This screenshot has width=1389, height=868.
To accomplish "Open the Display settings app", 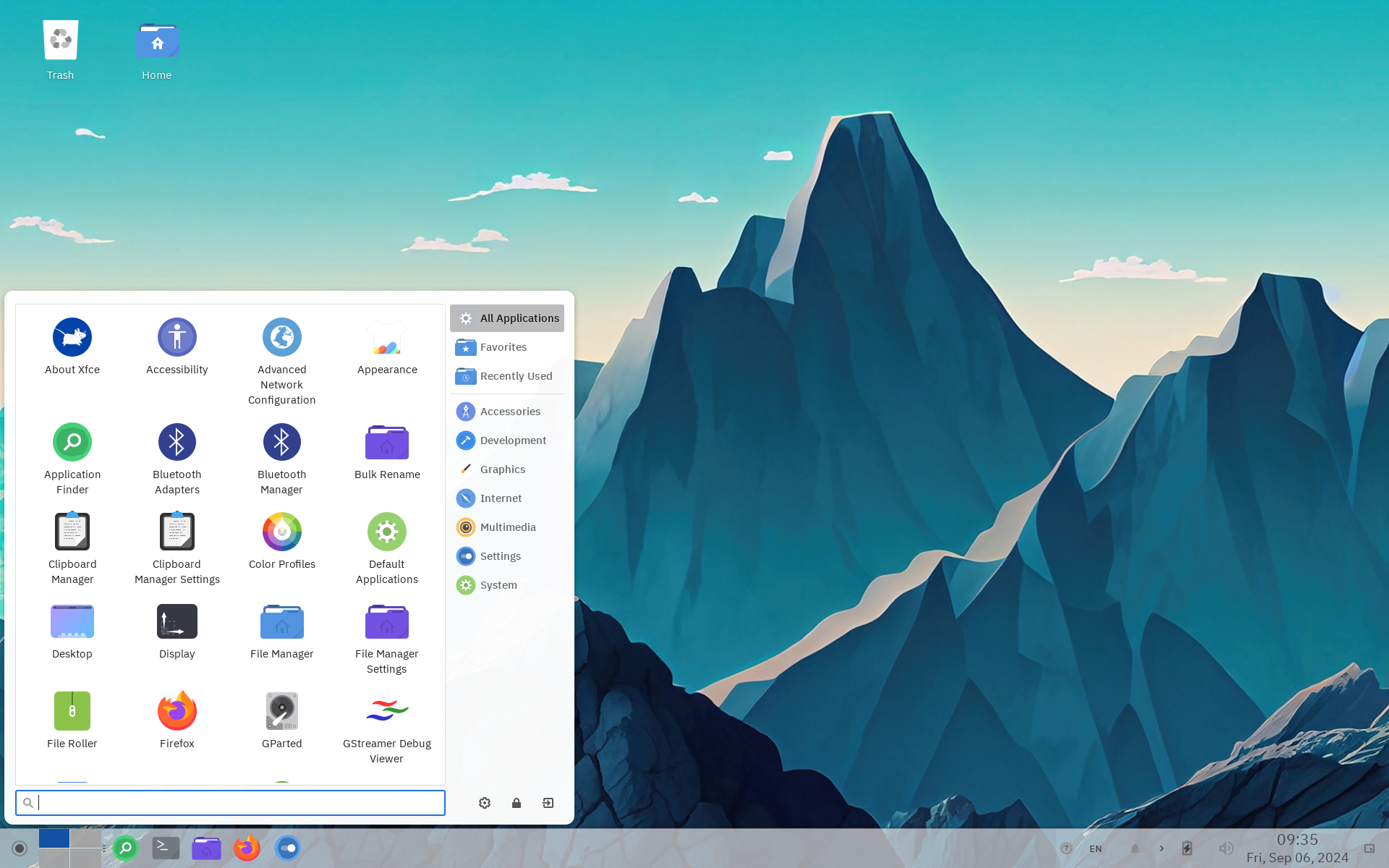I will tap(177, 622).
